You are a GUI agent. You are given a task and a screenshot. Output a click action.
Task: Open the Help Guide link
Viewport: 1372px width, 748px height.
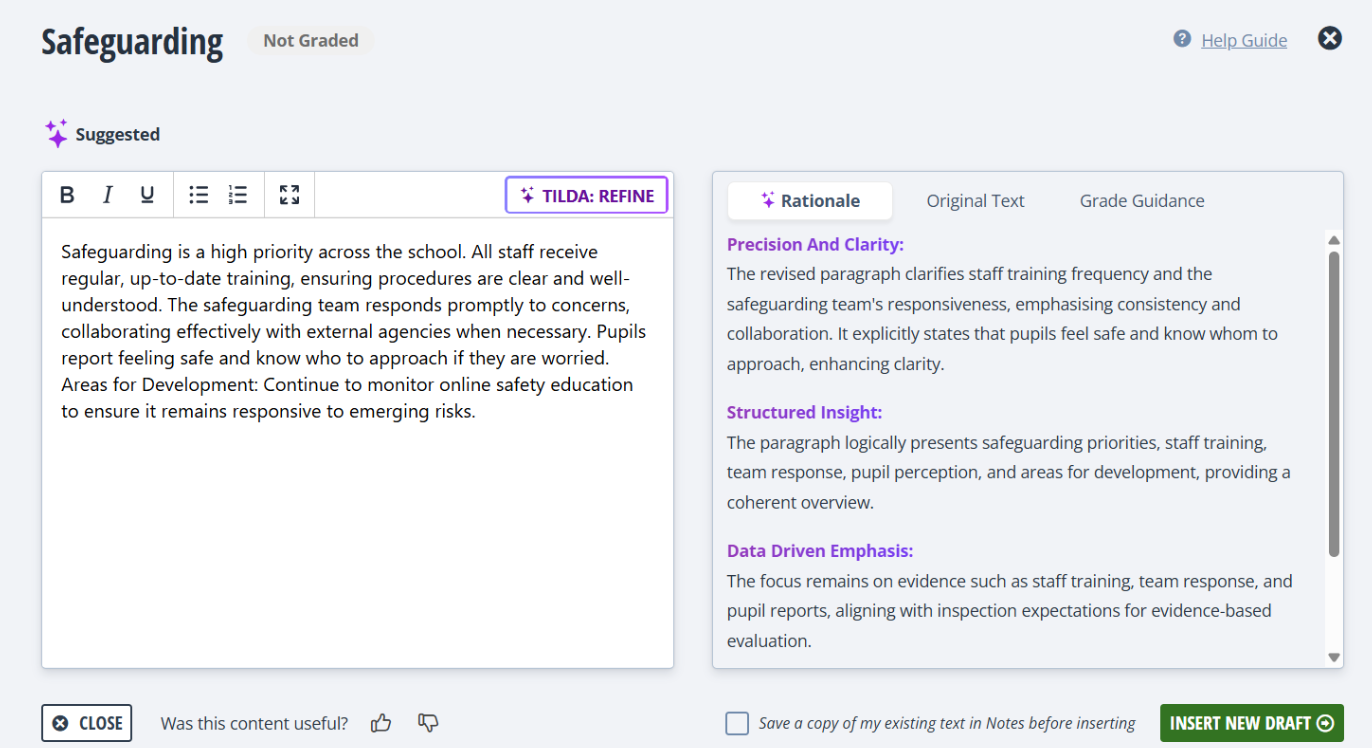[x=1244, y=40]
